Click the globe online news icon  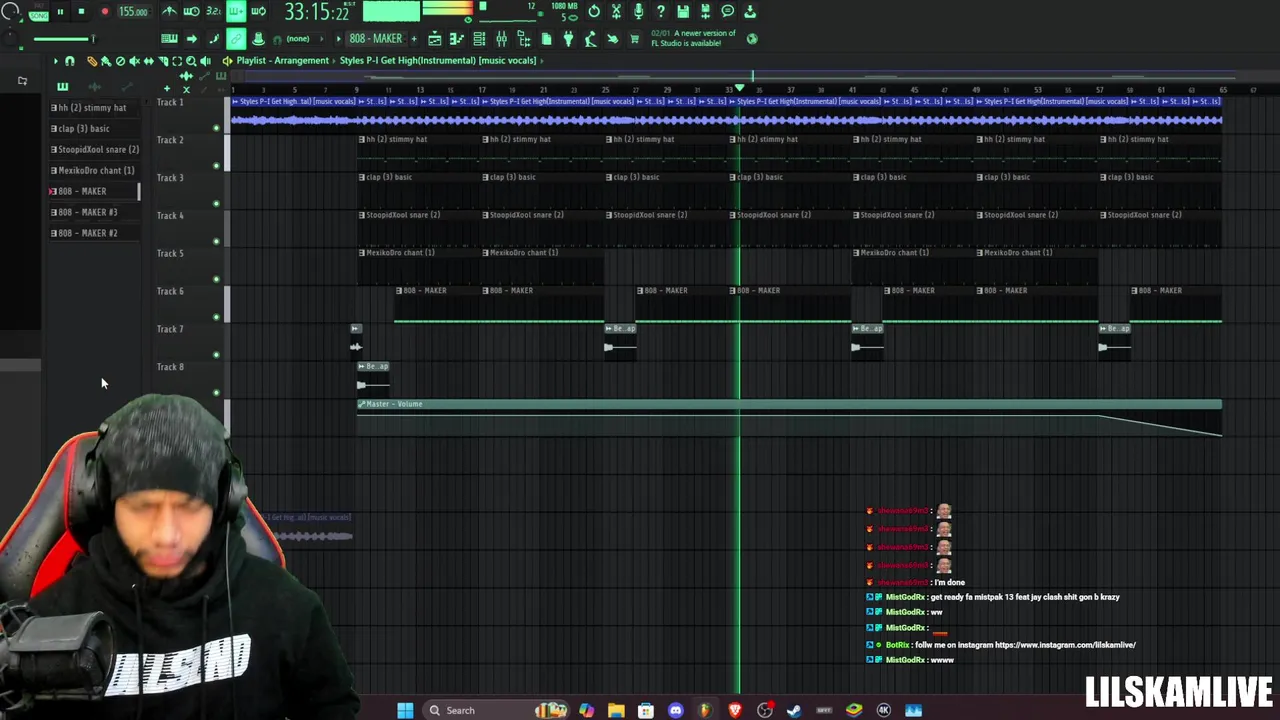(752, 39)
